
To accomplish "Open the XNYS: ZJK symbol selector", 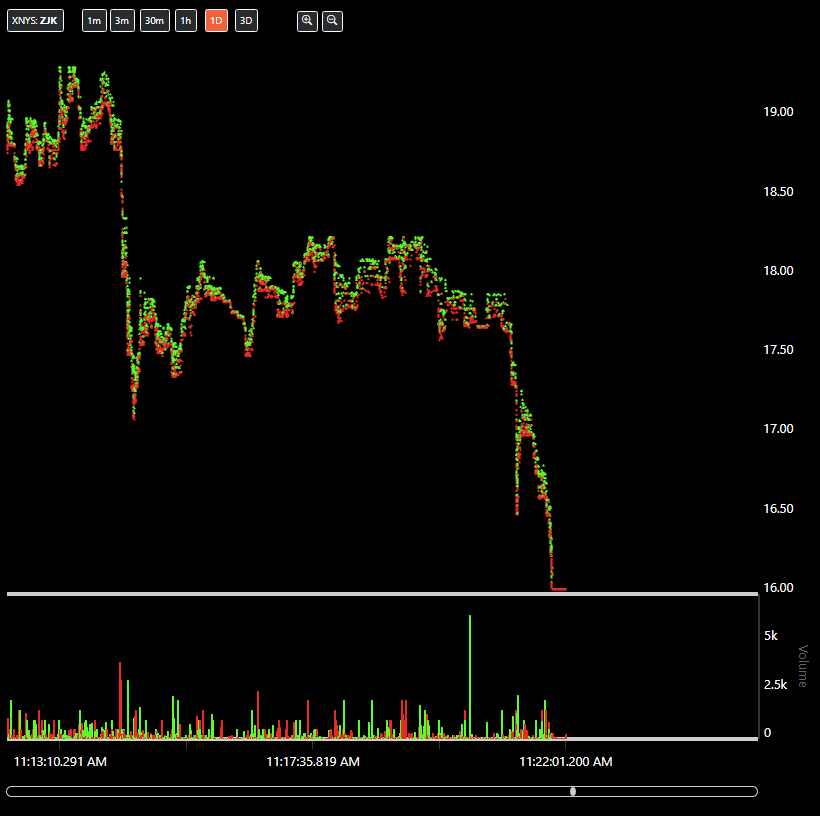I will (35, 21).
